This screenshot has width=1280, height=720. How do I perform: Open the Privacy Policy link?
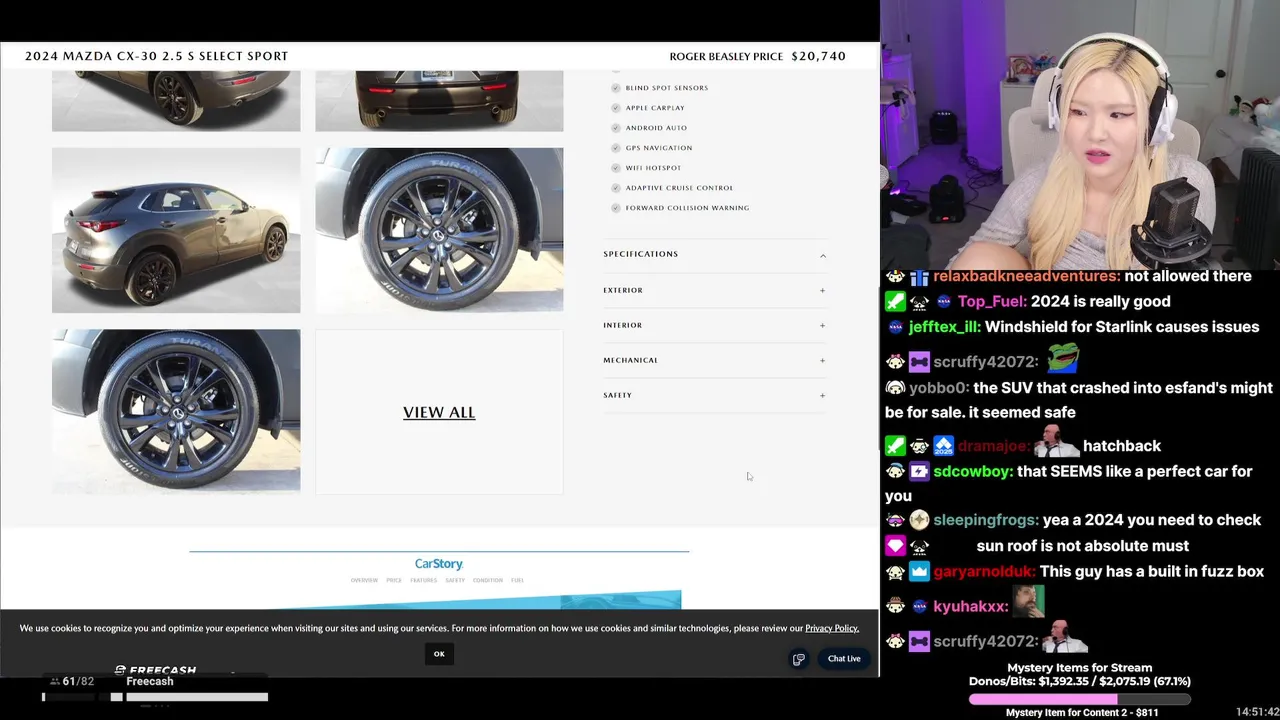(832, 628)
